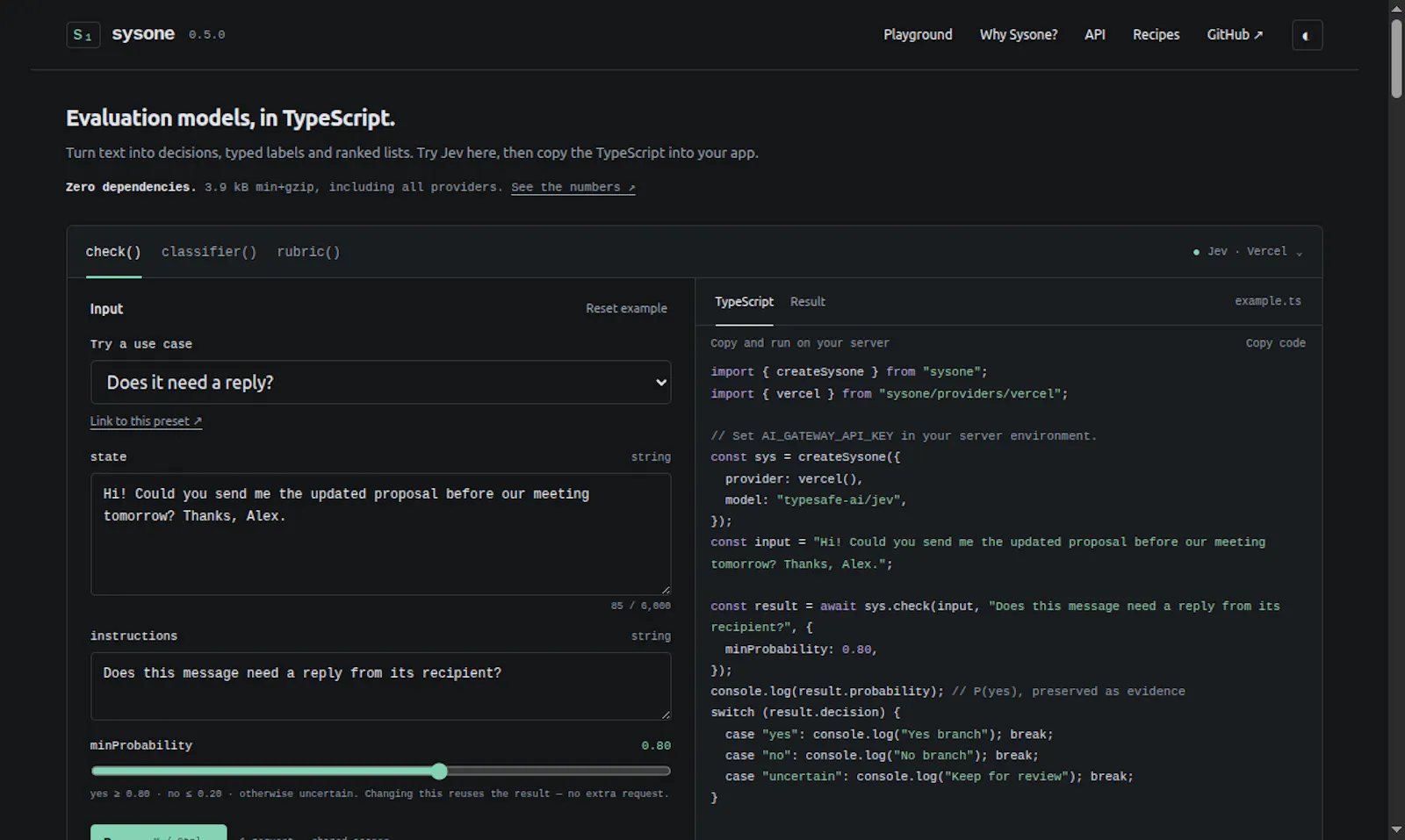Select the TypeScript code tab
Screen dimensions: 1405x840
(x=744, y=302)
